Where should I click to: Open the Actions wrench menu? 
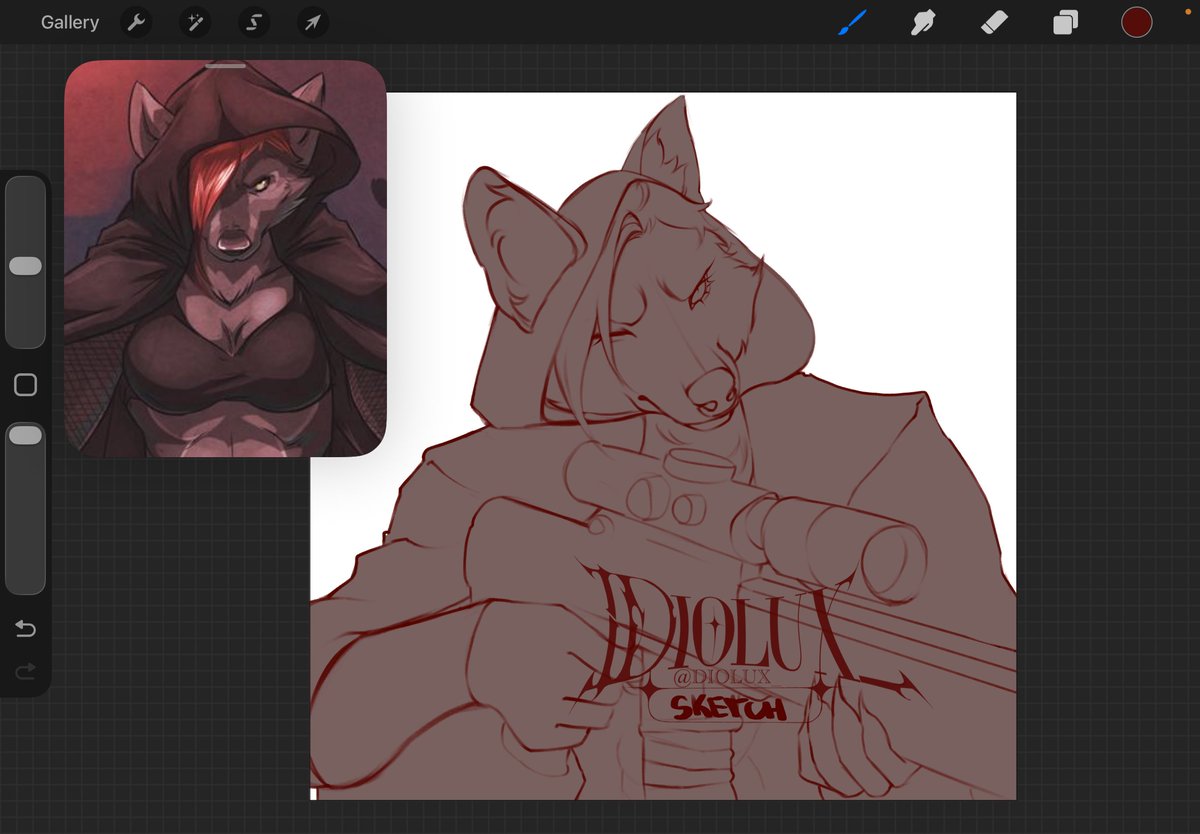[x=136, y=22]
